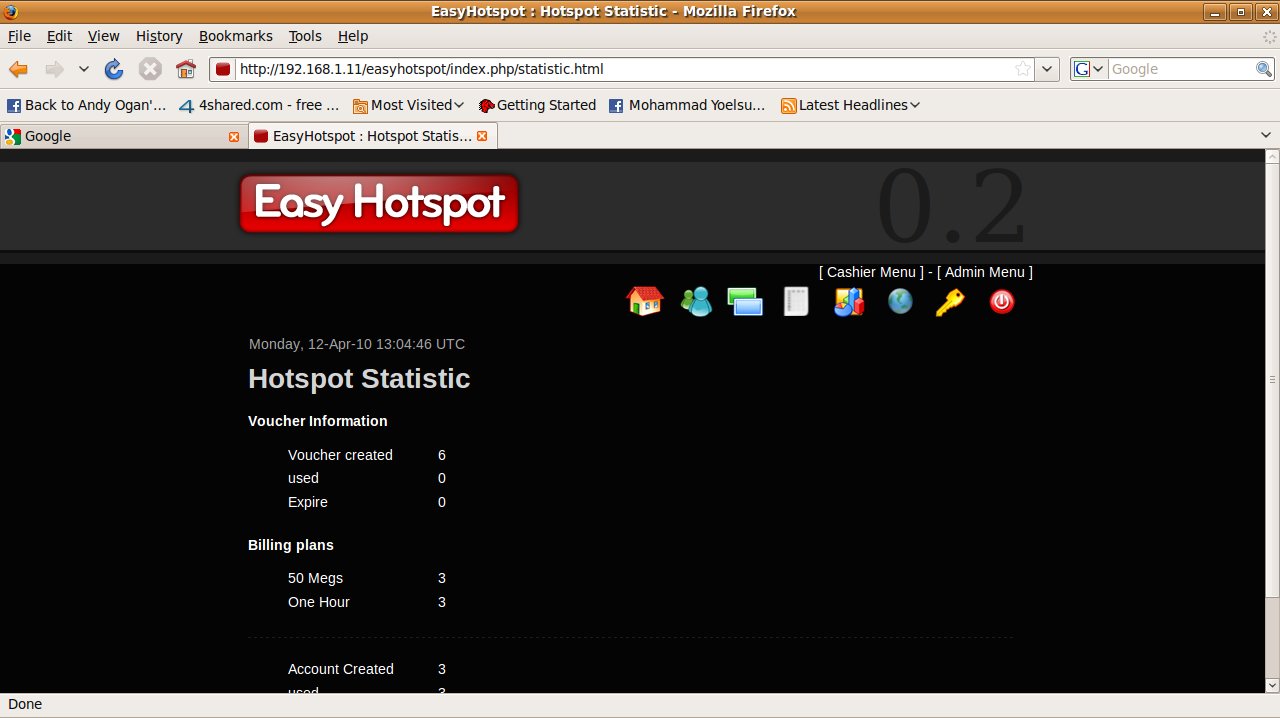
Task: Open the File menu
Action: coord(20,36)
